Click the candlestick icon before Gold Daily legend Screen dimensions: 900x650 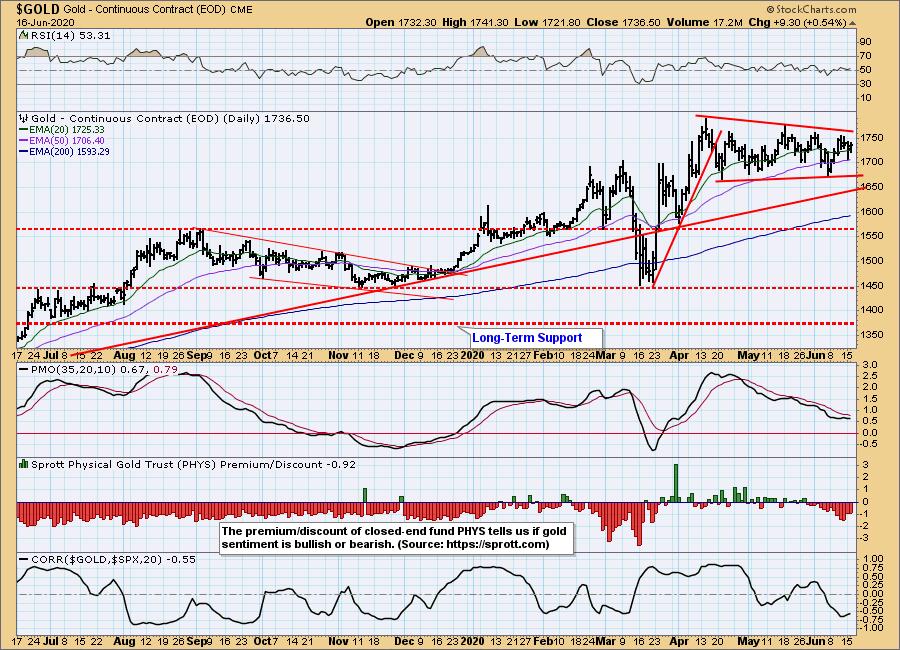(24, 118)
